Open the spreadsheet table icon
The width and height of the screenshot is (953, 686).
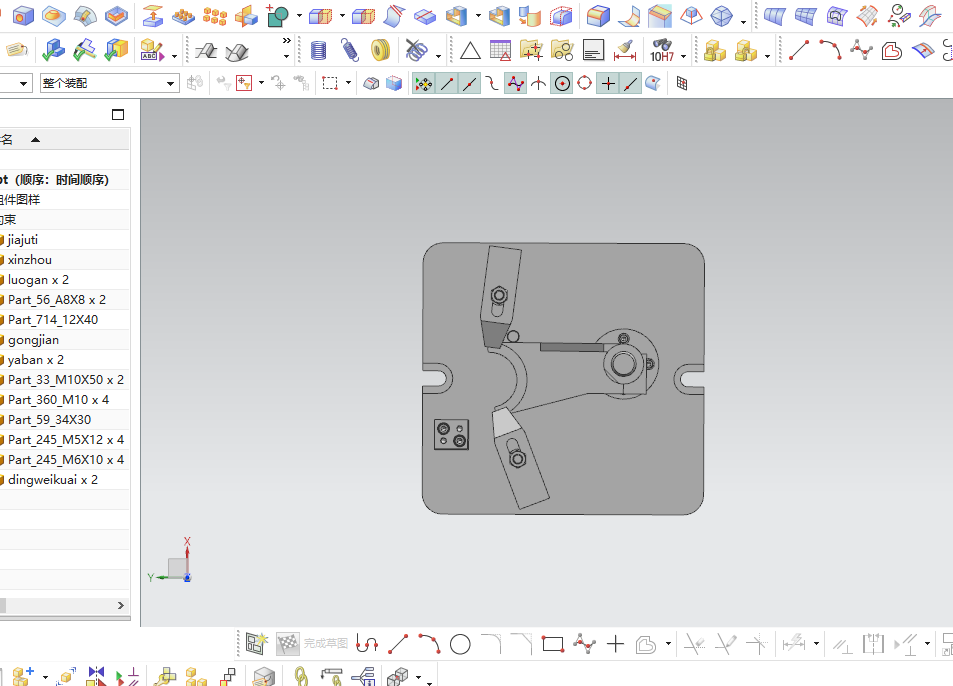(500, 50)
